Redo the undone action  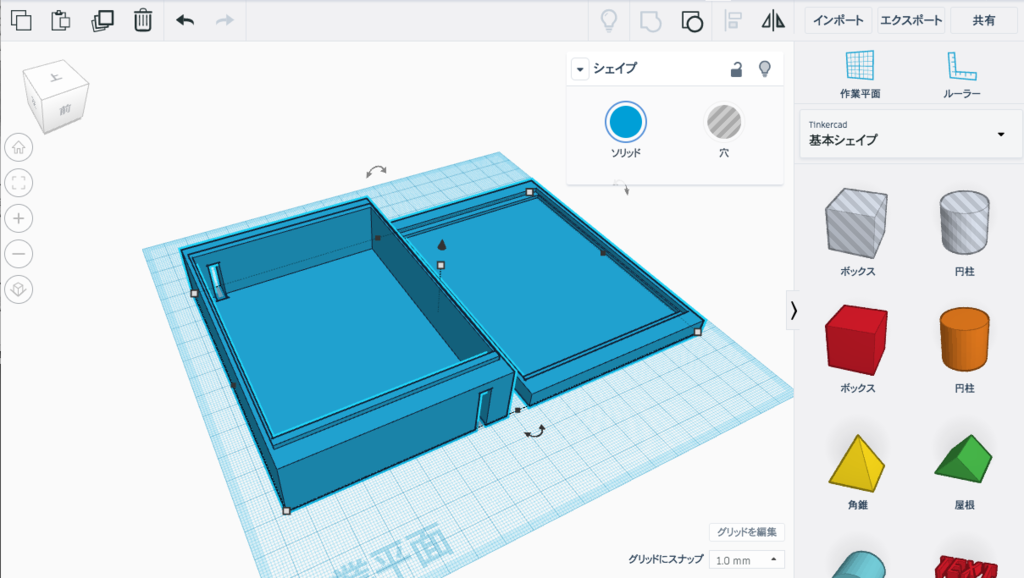(225, 20)
